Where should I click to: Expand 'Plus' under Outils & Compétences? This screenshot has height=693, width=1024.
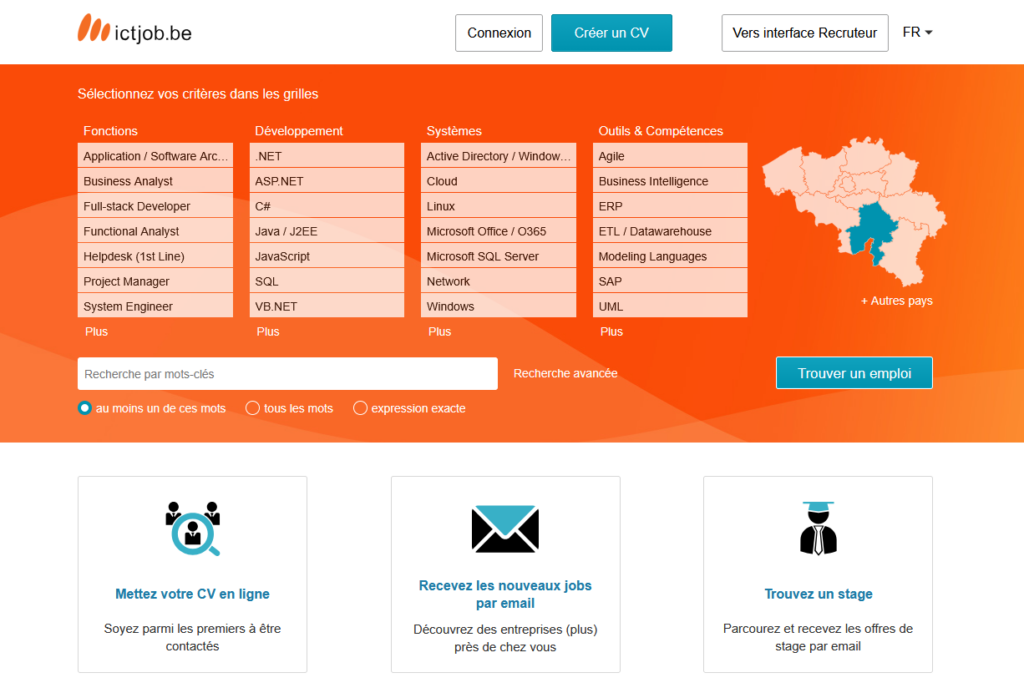[611, 331]
